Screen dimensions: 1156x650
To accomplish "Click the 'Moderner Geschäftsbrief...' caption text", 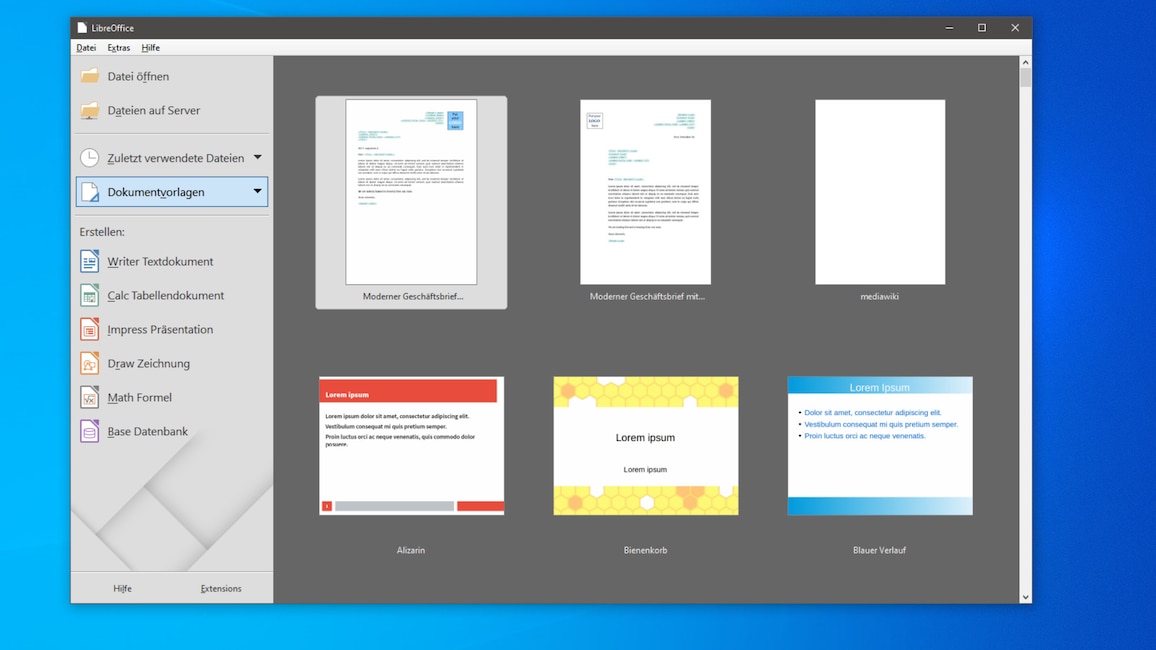I will pyautogui.click(x=413, y=296).
